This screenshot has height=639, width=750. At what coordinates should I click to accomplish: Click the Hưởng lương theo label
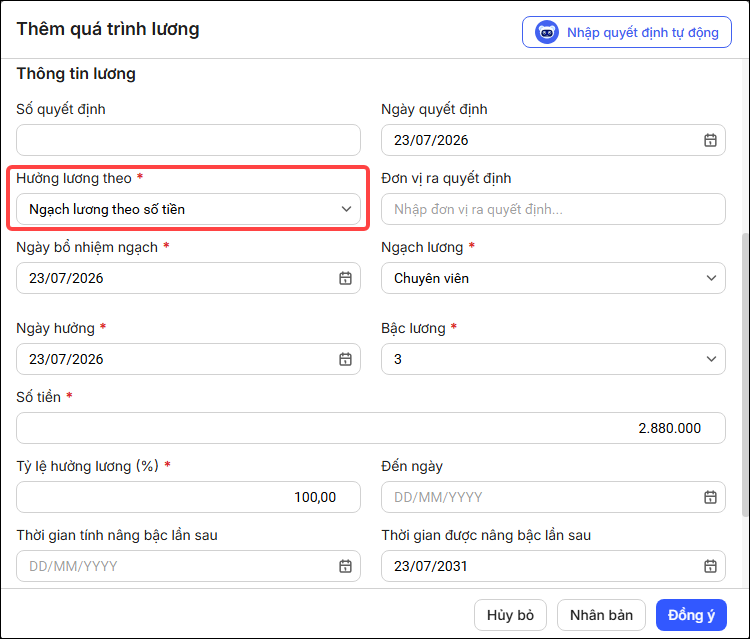(x=74, y=178)
